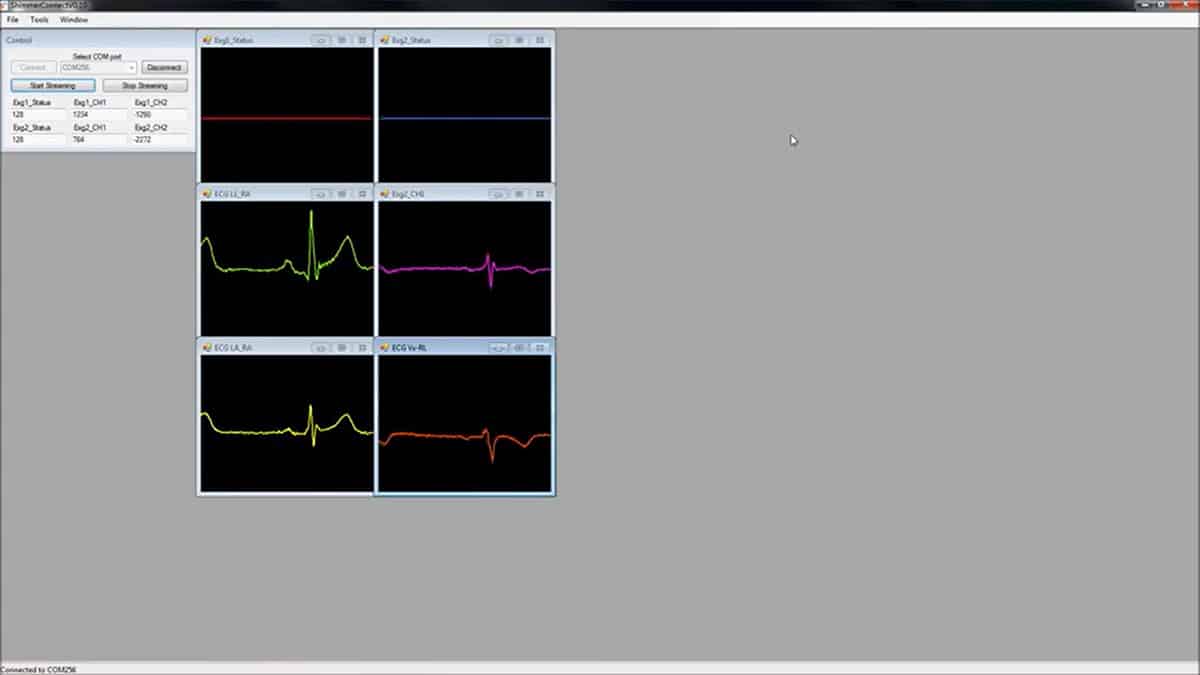Open the Tools menu

coord(39,20)
